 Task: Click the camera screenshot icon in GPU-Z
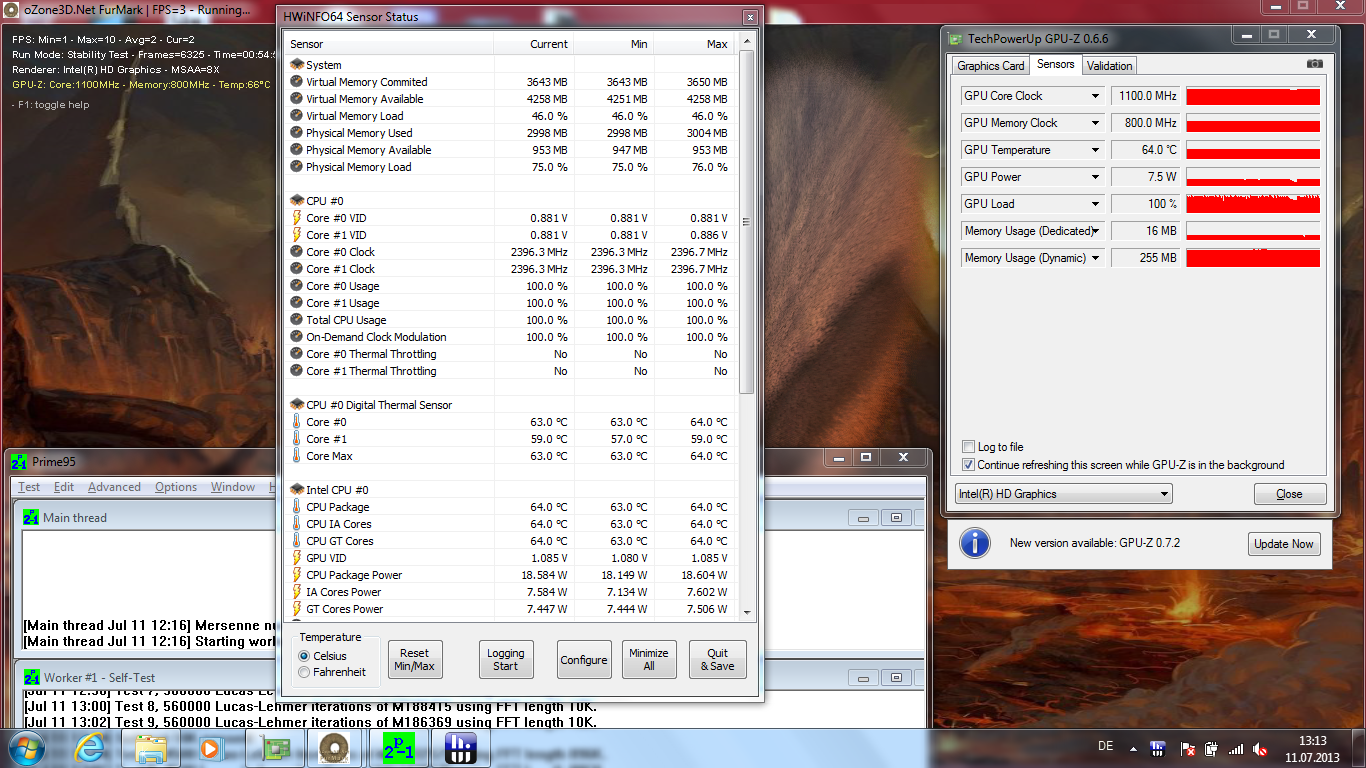(x=1314, y=64)
